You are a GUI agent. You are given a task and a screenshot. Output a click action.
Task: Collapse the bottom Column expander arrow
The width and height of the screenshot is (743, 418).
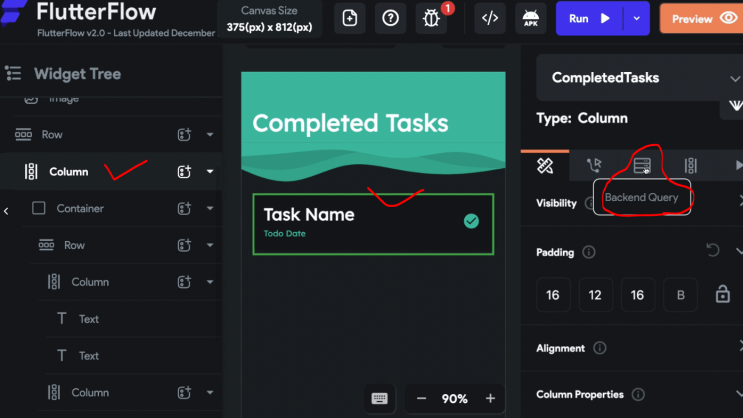coord(210,392)
